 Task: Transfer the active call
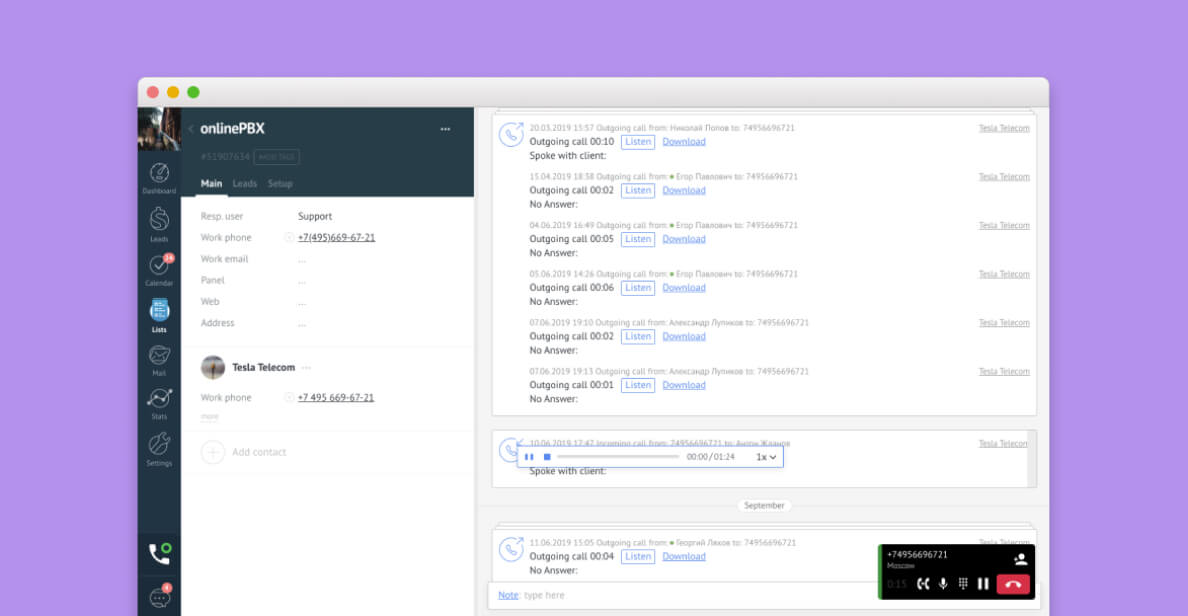[x=923, y=583]
